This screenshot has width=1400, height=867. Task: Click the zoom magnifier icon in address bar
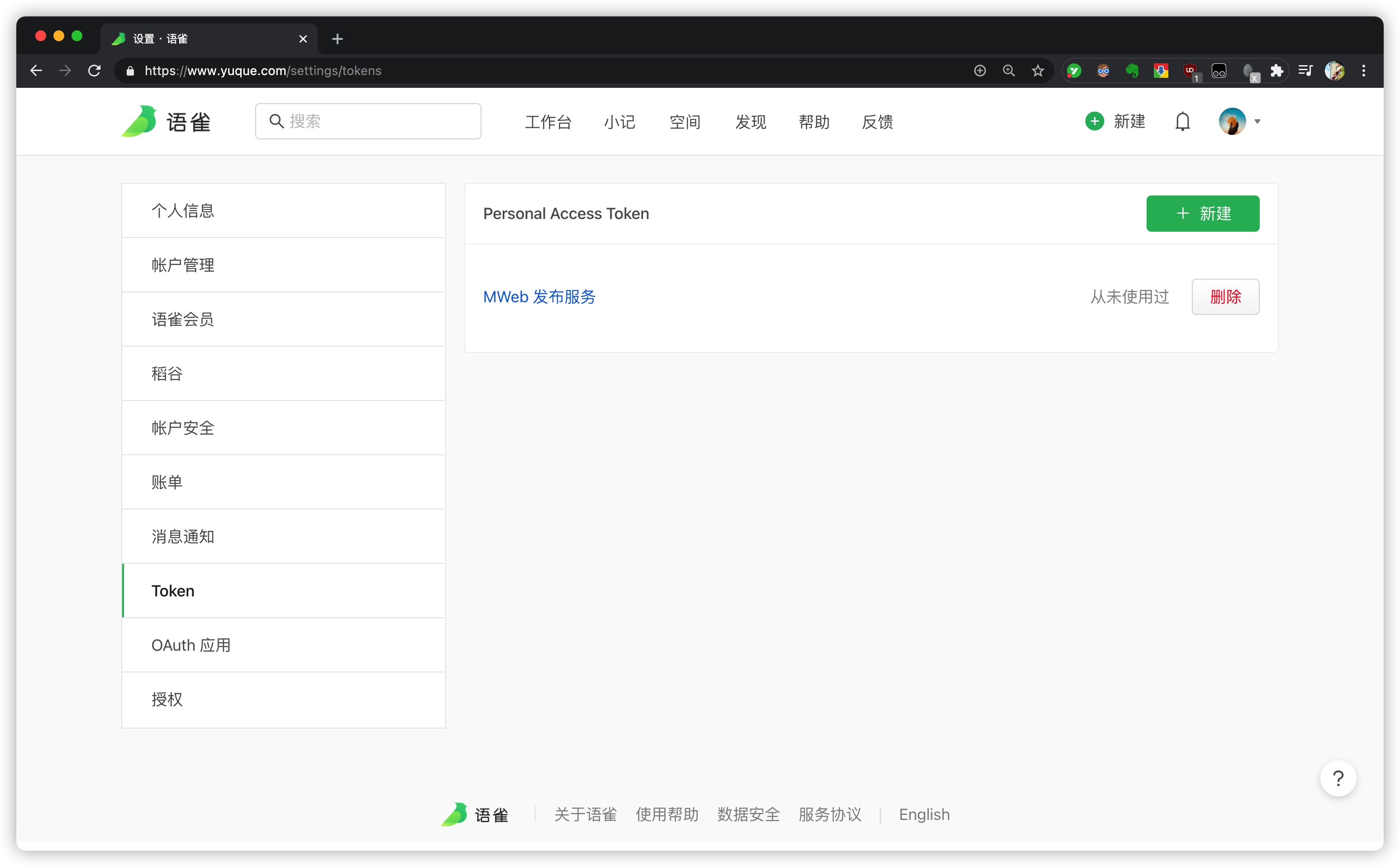[x=1009, y=71]
